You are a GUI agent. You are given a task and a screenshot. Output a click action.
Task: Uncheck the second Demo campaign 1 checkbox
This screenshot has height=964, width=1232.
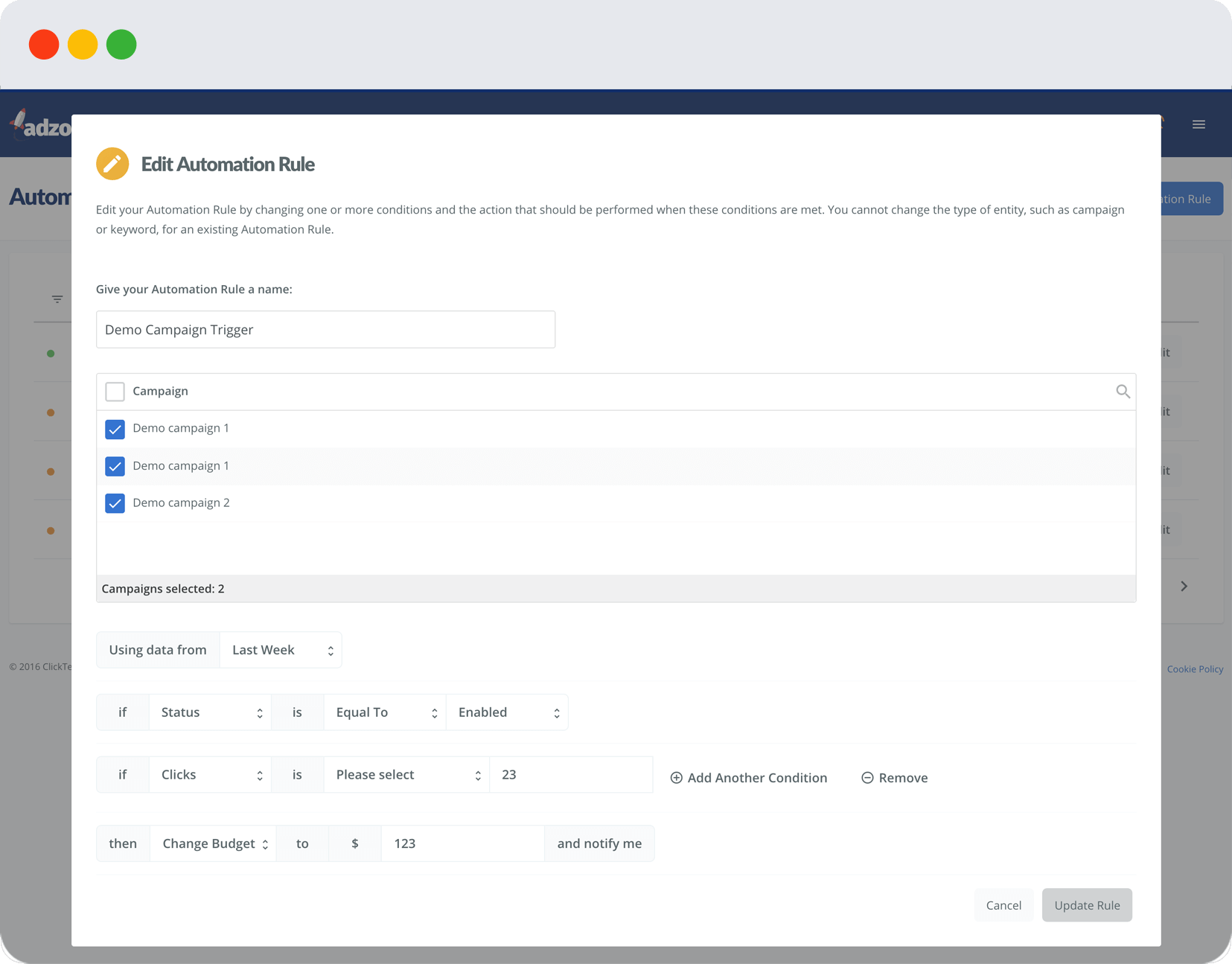[115, 467]
